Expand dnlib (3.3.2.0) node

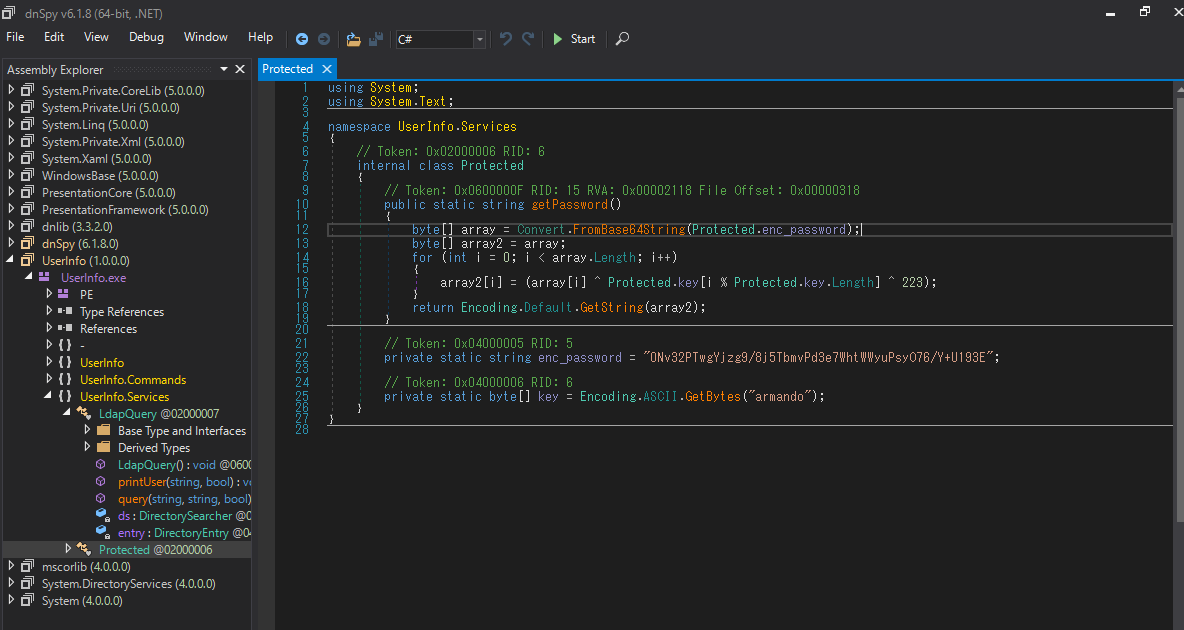pos(11,226)
